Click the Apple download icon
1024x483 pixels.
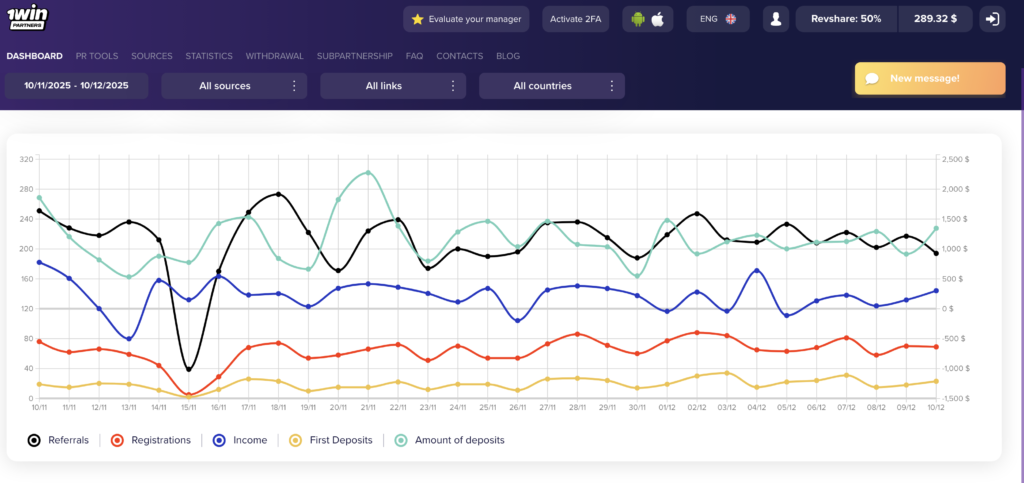point(657,19)
